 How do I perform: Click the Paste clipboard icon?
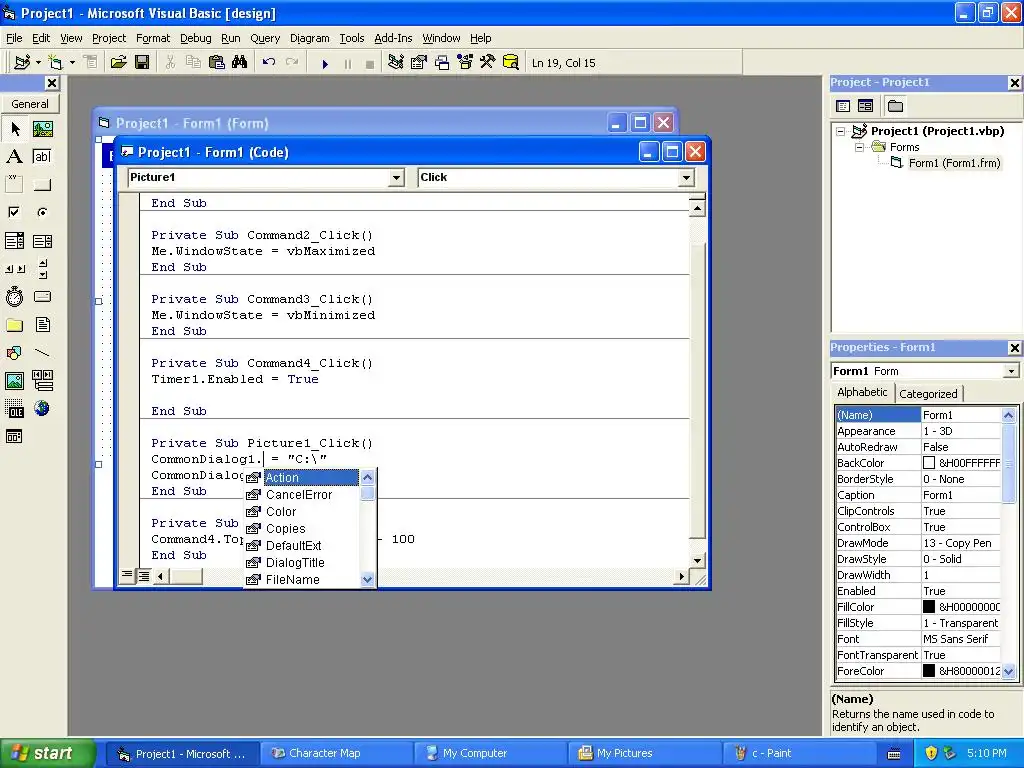pos(217,63)
